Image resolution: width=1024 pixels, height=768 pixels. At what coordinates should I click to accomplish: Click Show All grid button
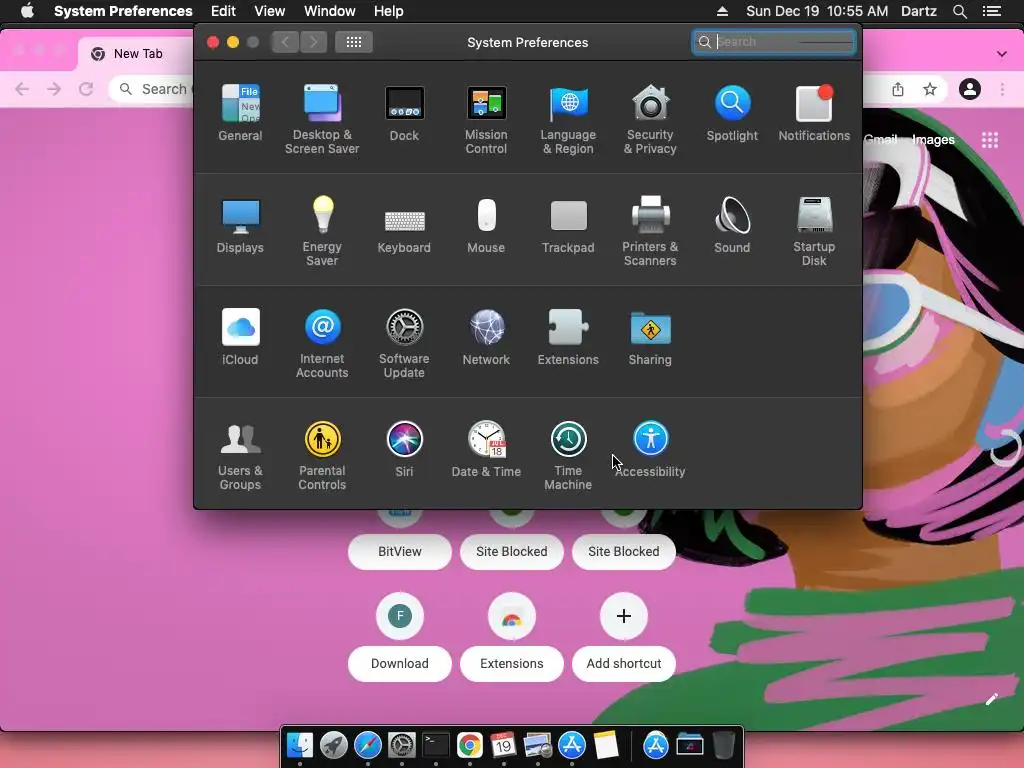point(354,42)
